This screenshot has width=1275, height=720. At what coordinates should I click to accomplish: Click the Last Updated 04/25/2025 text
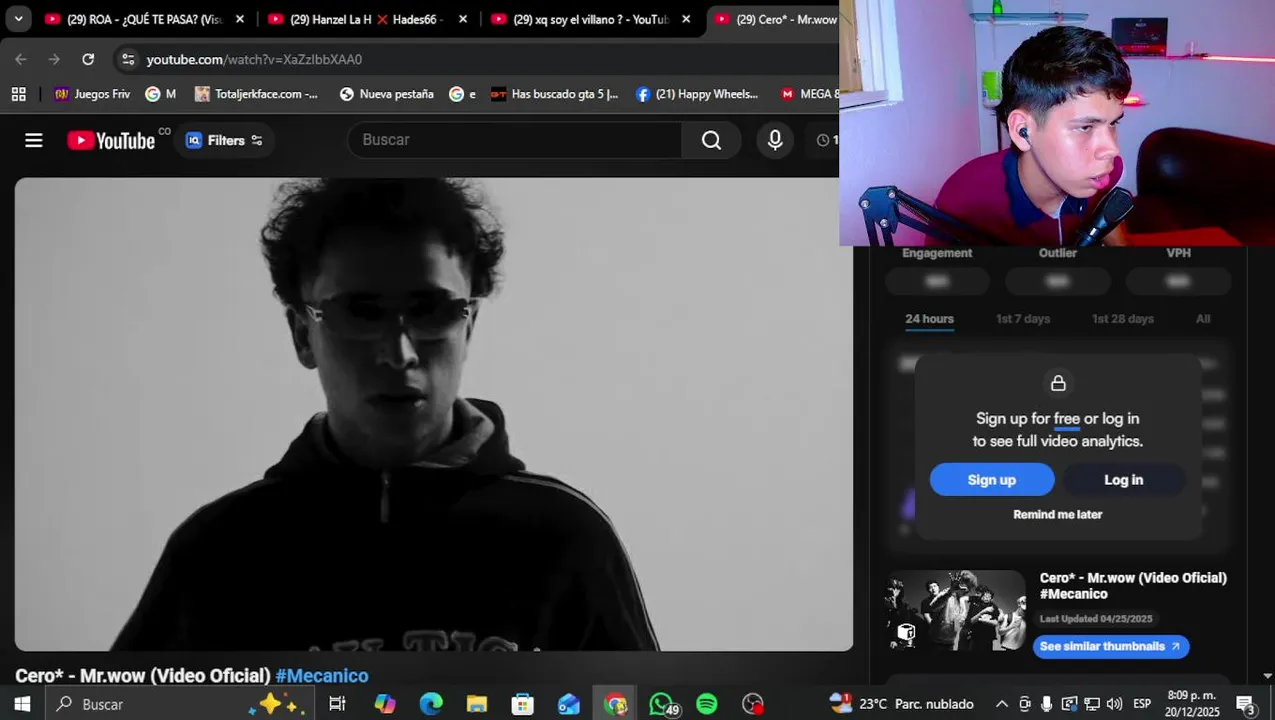pyautogui.click(x=1096, y=619)
